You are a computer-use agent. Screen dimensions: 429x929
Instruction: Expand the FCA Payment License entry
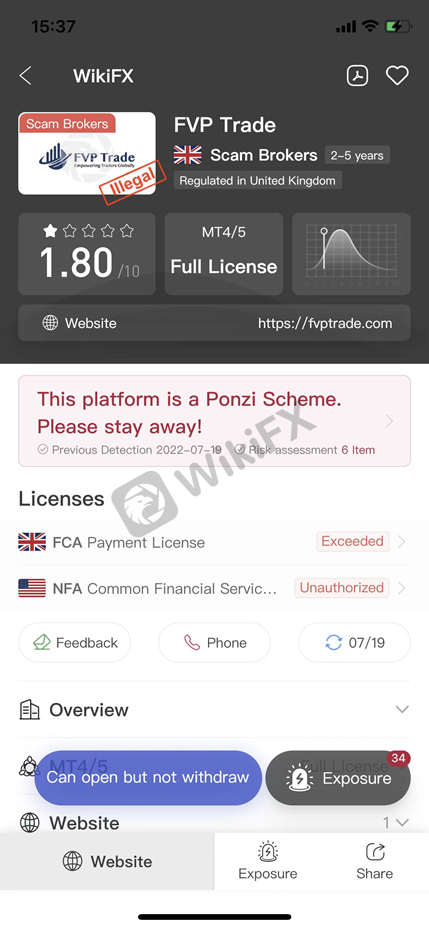pos(214,542)
